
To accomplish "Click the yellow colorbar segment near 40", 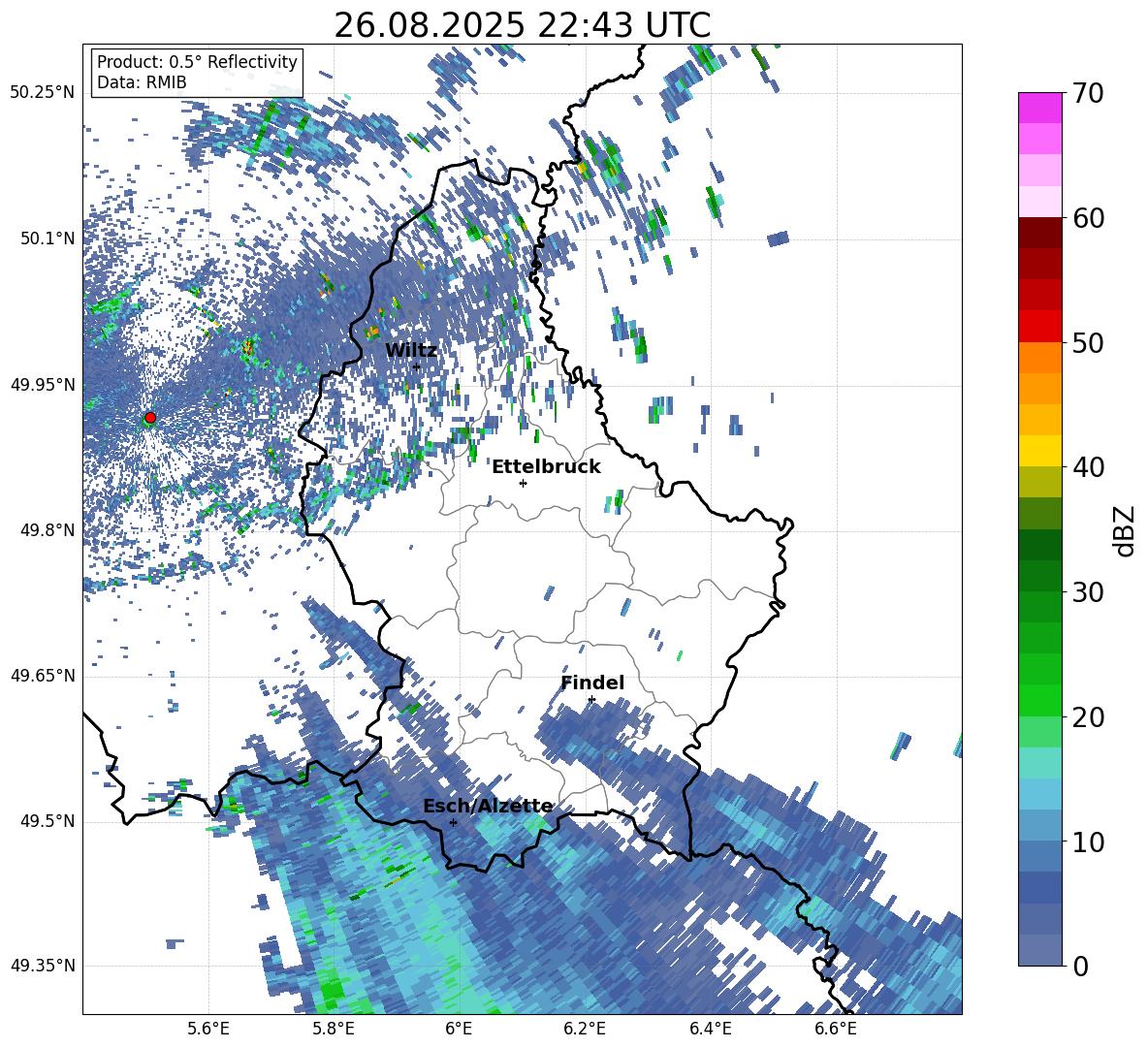I will click(x=1039, y=451).
